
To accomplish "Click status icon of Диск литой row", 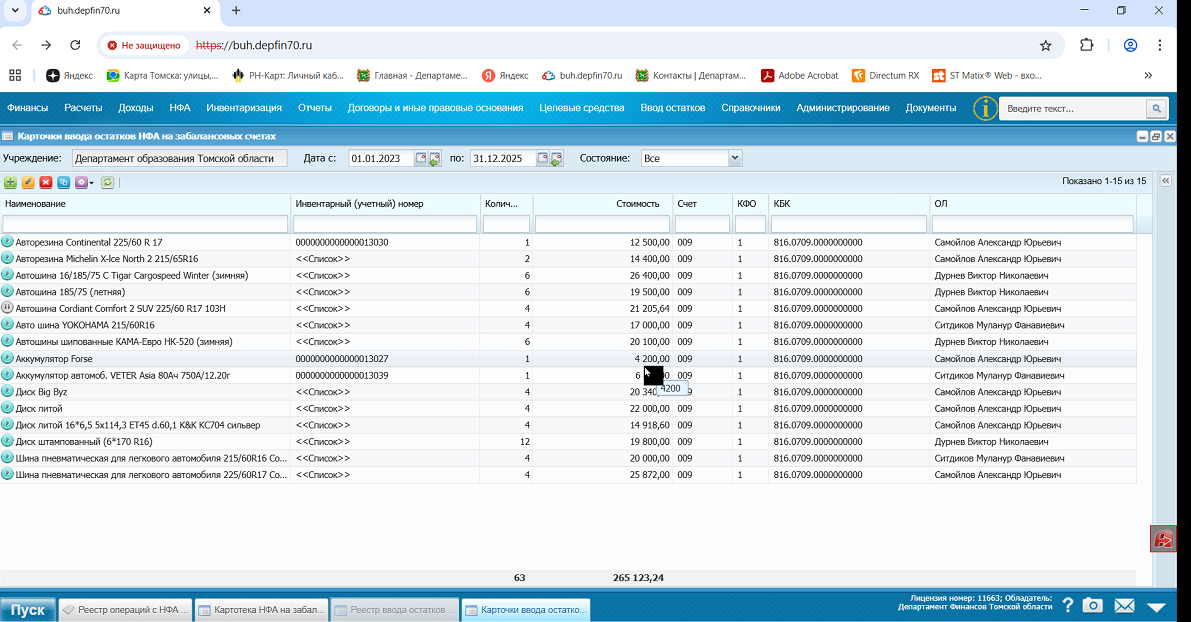I will pos(8,409).
